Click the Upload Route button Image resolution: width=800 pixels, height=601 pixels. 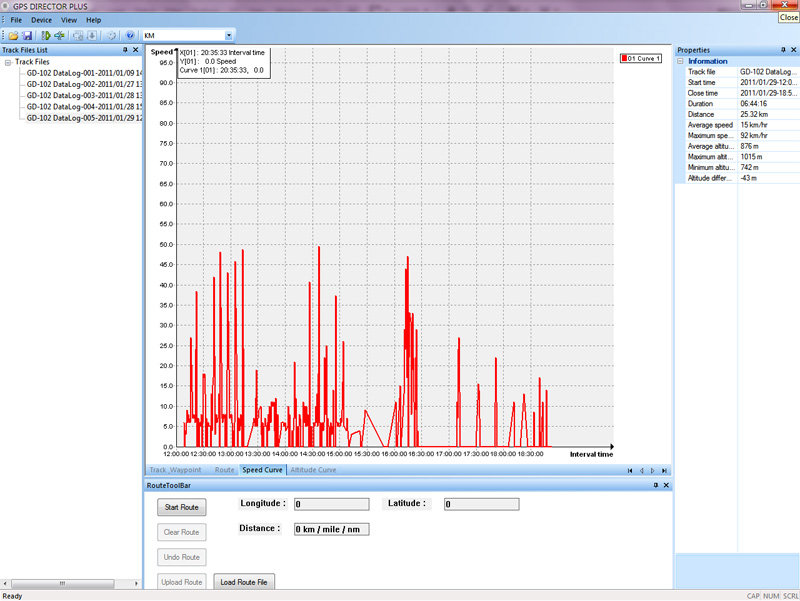[x=182, y=582]
